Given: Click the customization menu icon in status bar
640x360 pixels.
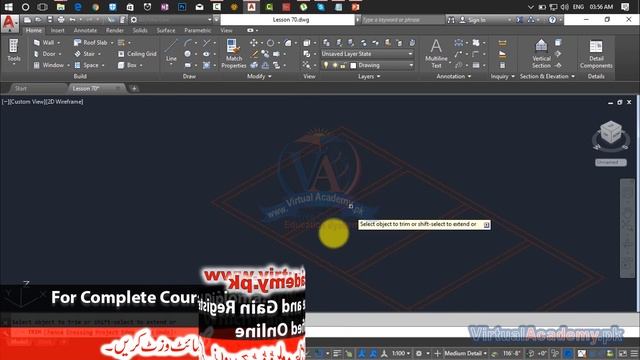Looking at the screenshot, I should [x=634, y=353].
